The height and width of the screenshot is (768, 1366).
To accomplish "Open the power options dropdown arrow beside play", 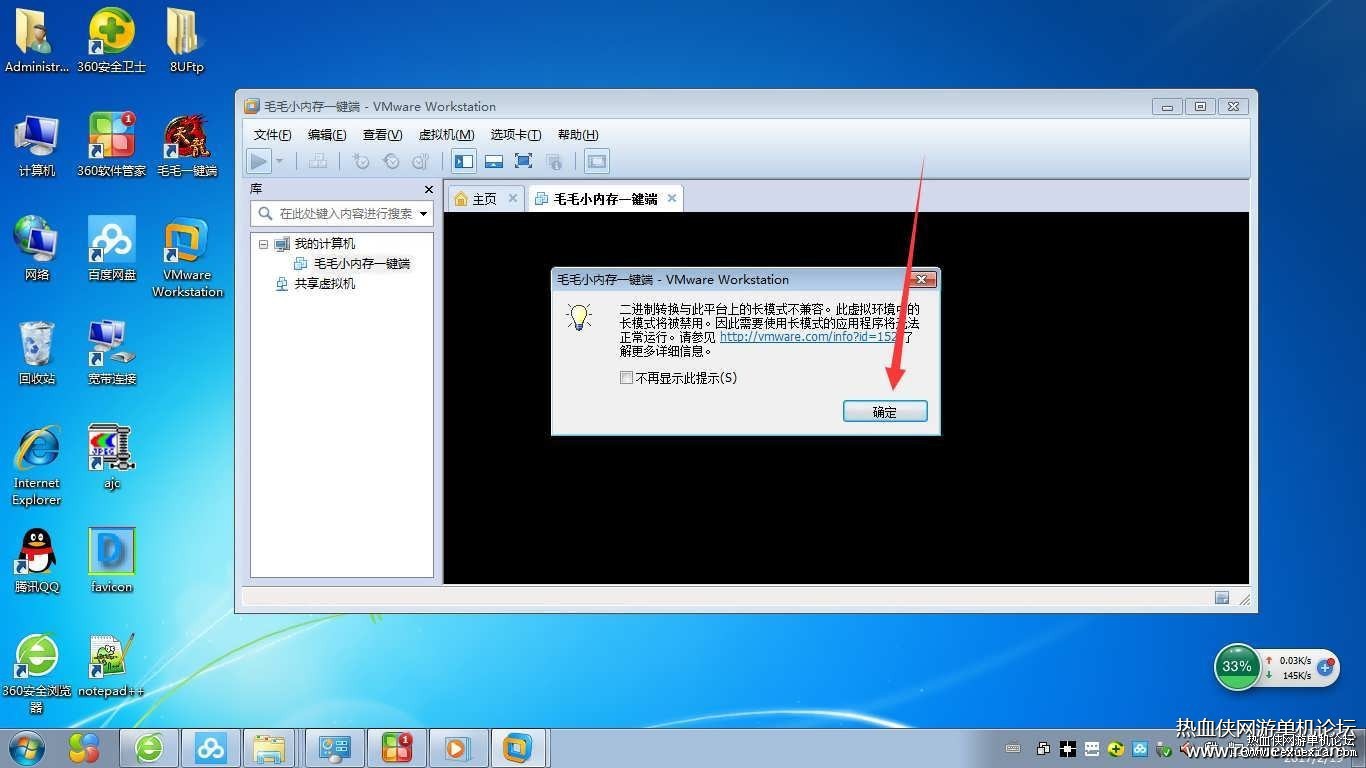I will (x=280, y=161).
